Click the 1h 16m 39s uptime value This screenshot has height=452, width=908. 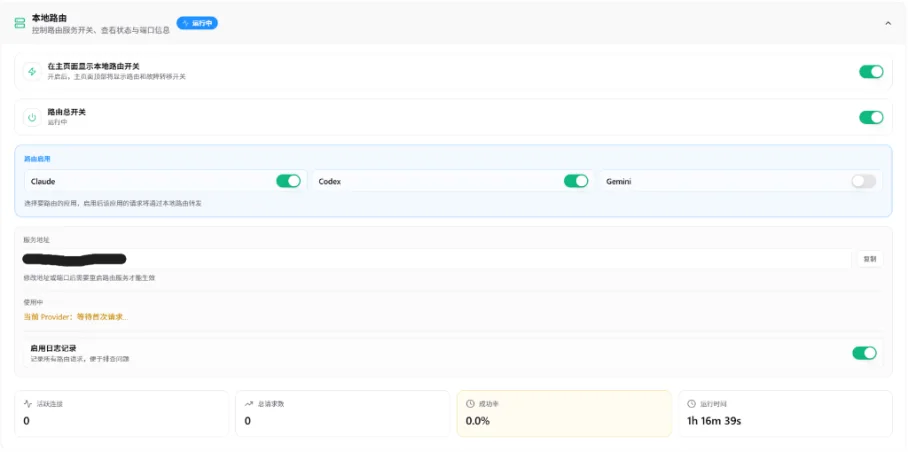714,421
